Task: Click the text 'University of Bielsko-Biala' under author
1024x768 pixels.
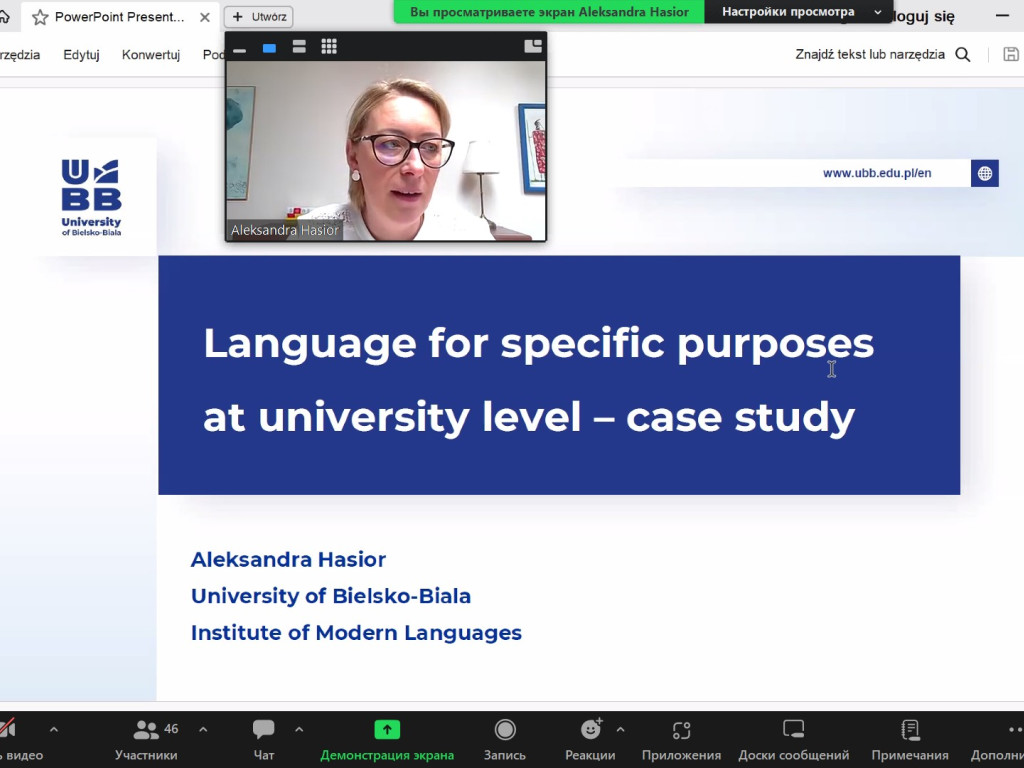Action: pyautogui.click(x=330, y=596)
